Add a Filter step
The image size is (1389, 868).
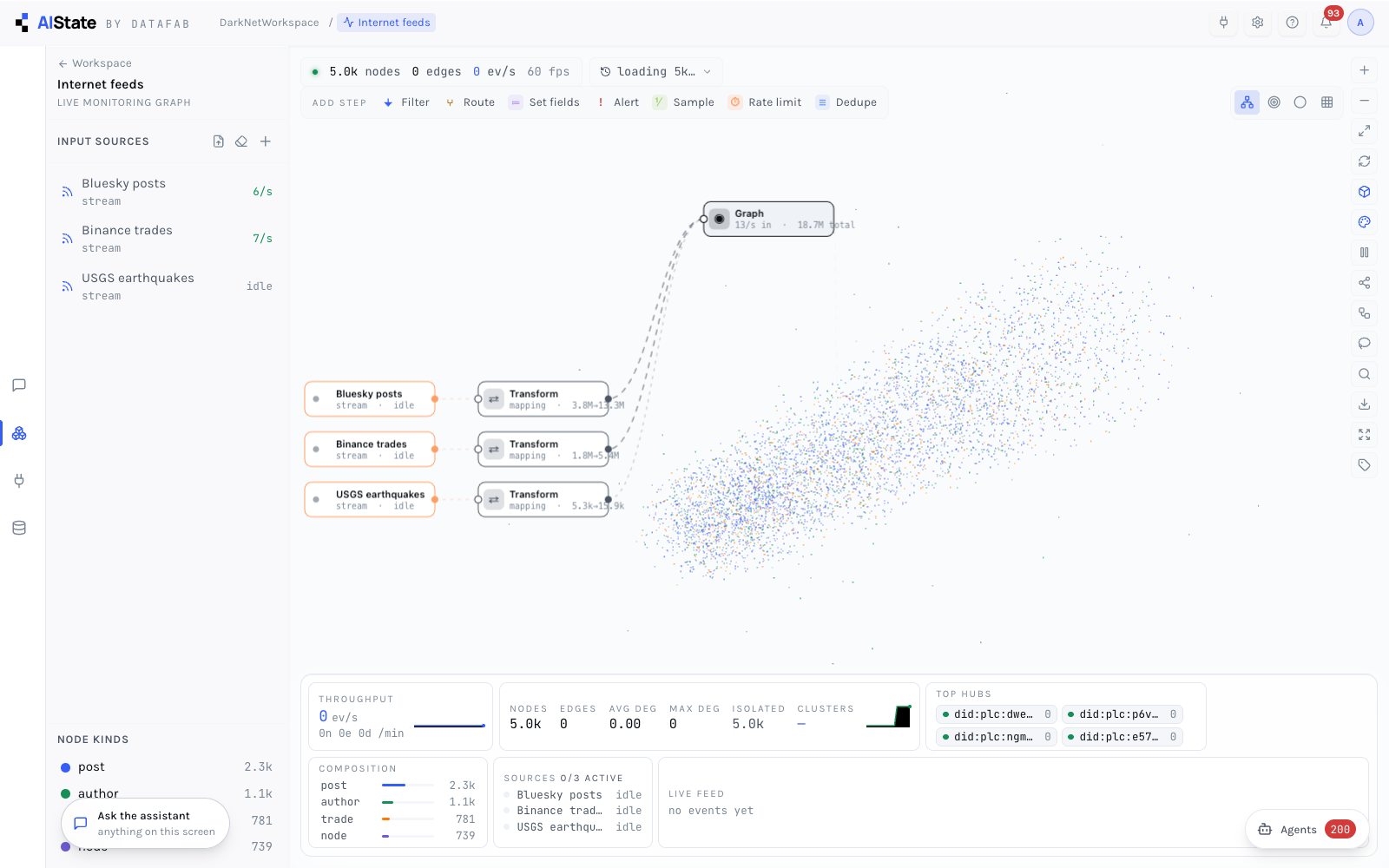(406, 102)
